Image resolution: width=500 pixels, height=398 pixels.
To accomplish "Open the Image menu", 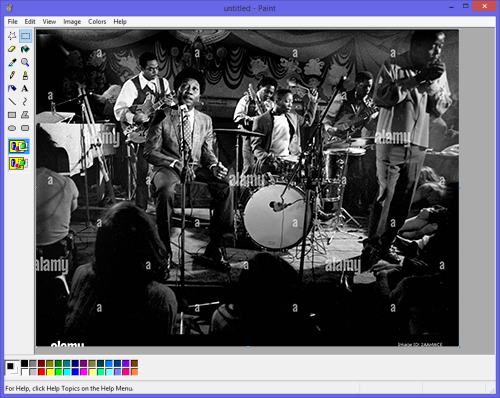I will (72, 22).
